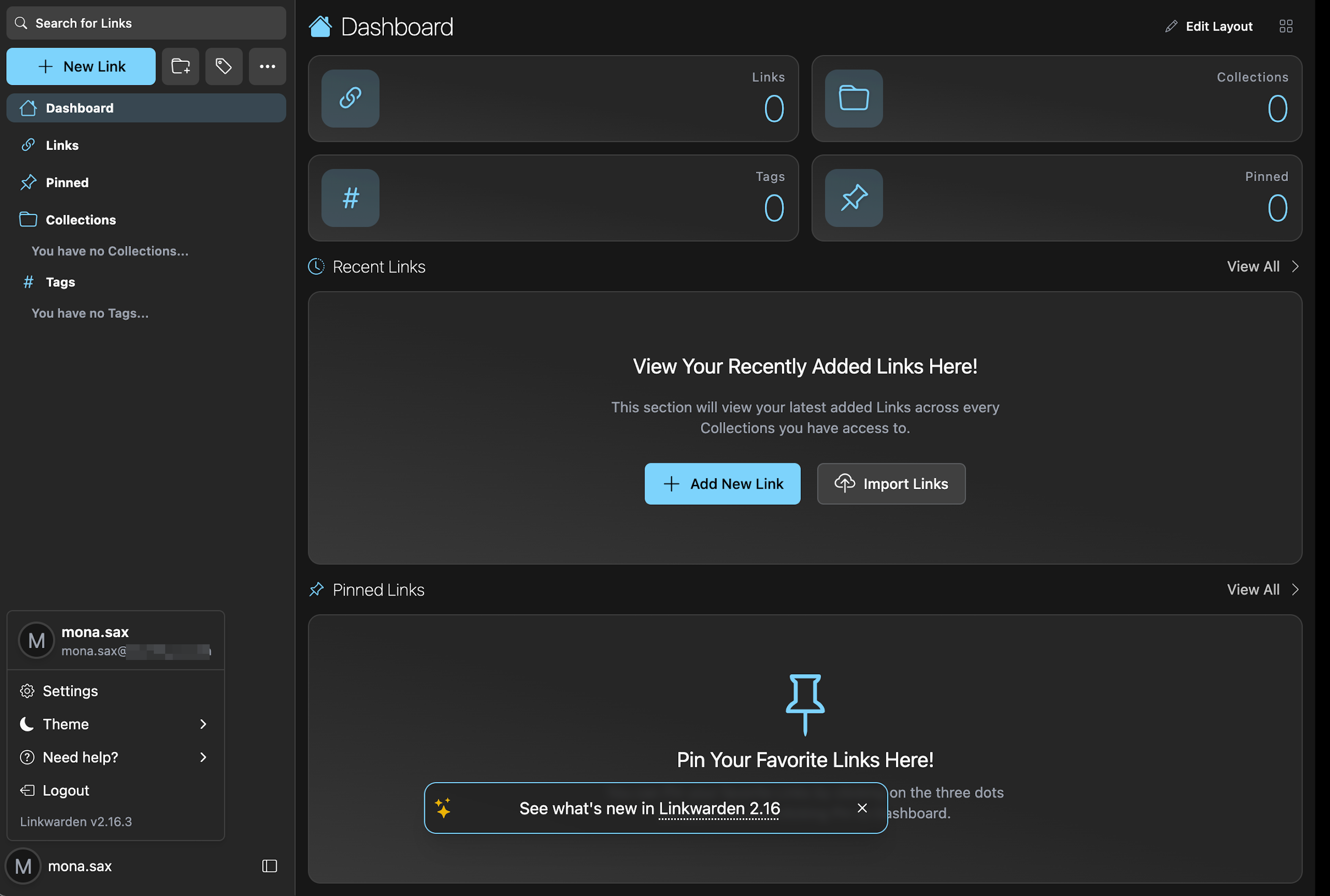This screenshot has height=896, width=1330.
Task: Select Dashboard in the sidebar
Action: 146,108
